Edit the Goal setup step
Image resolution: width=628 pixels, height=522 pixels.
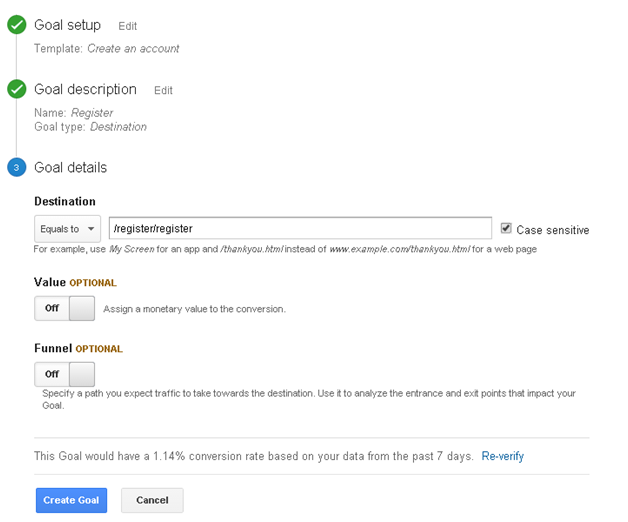click(127, 26)
